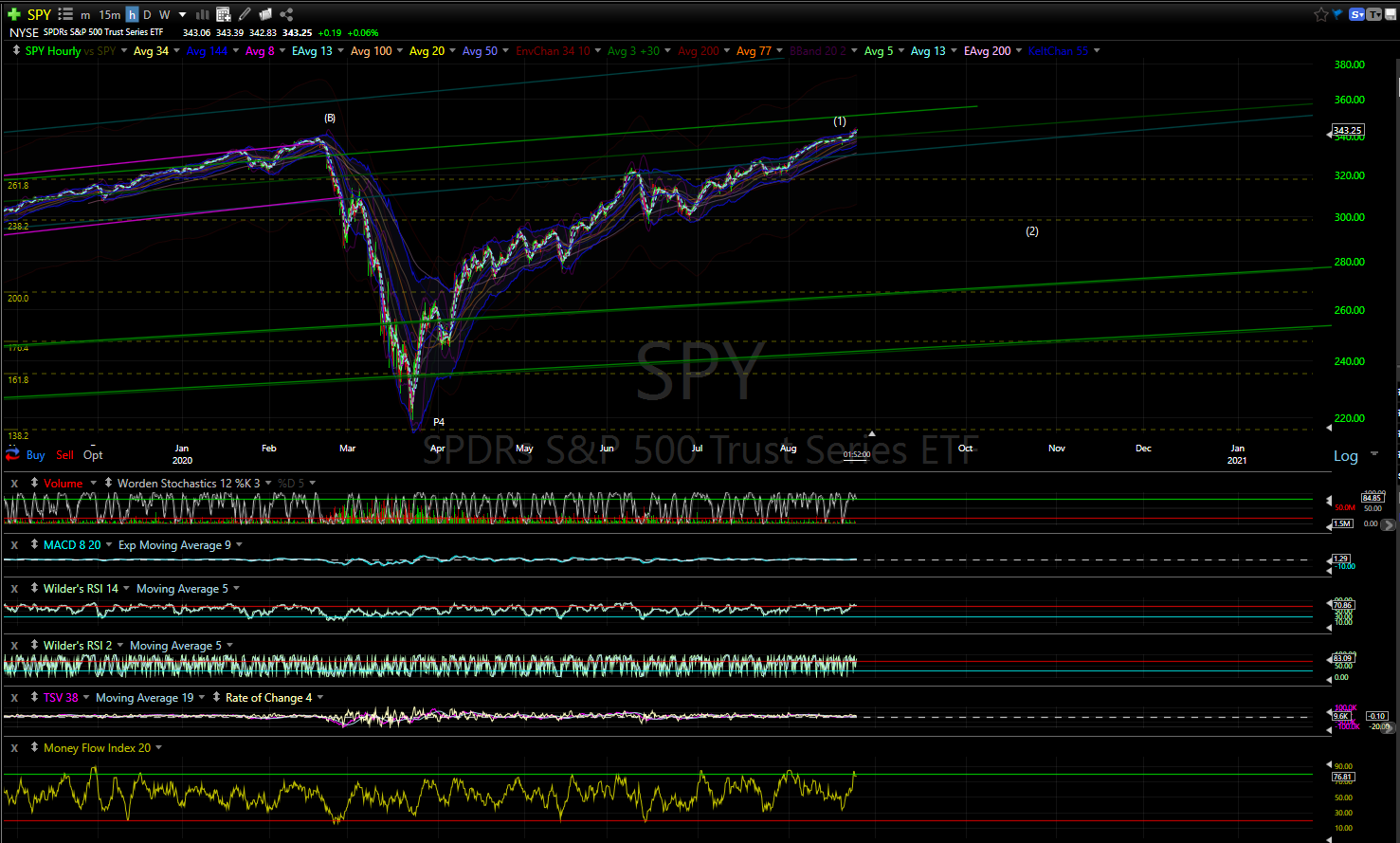Image resolution: width=1400 pixels, height=843 pixels.
Task: Toggle the blue S button
Action: click(1356, 14)
